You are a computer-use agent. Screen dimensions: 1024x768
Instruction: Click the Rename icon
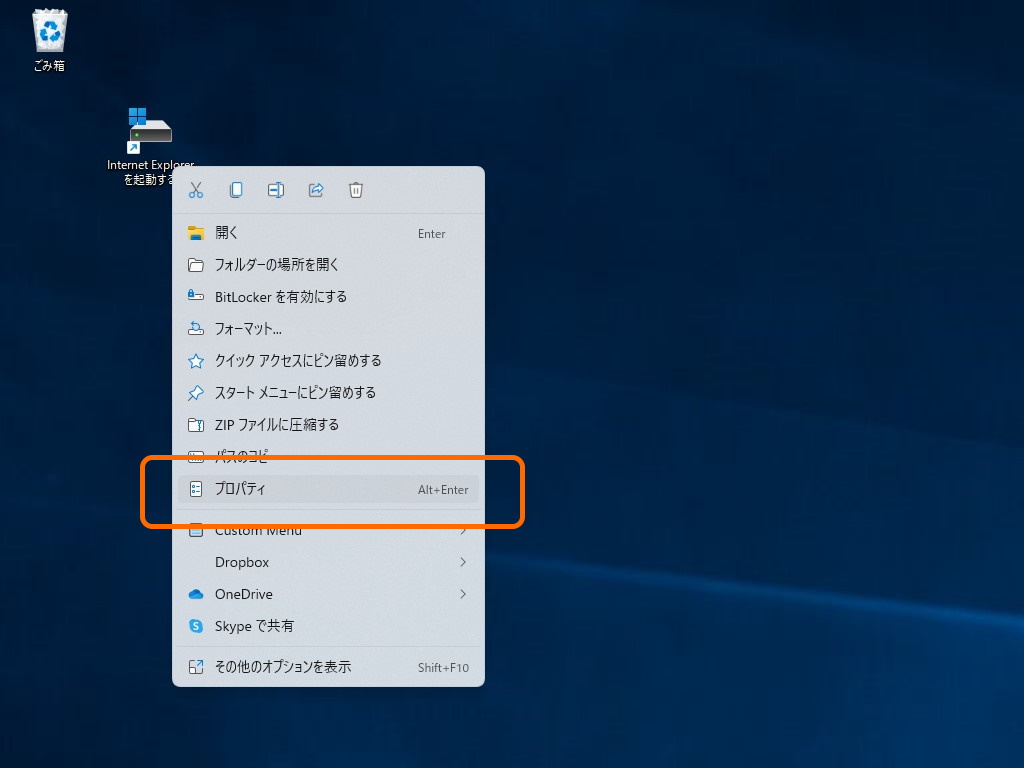click(276, 190)
